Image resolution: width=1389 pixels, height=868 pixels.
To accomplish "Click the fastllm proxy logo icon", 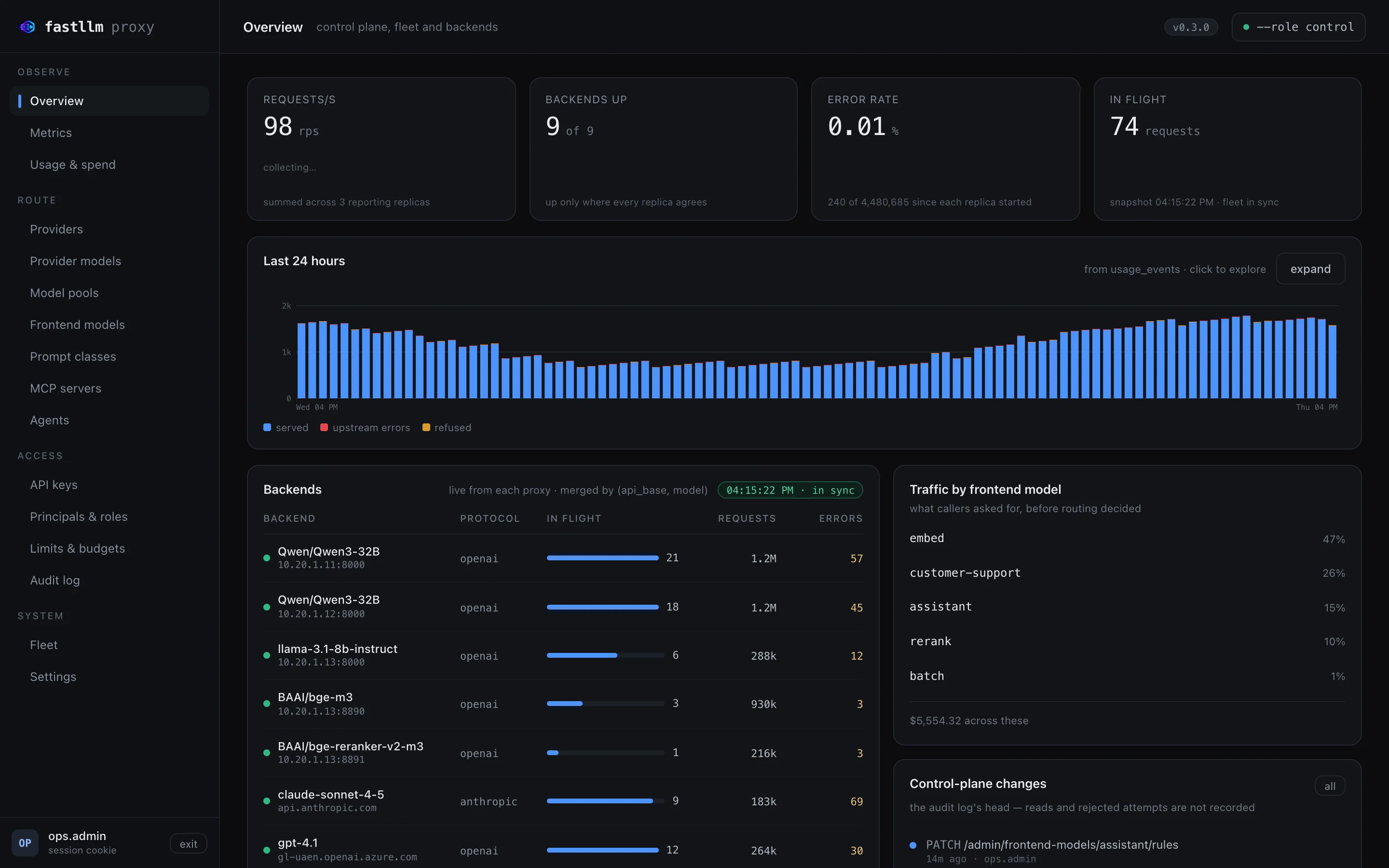I will 27,27.
